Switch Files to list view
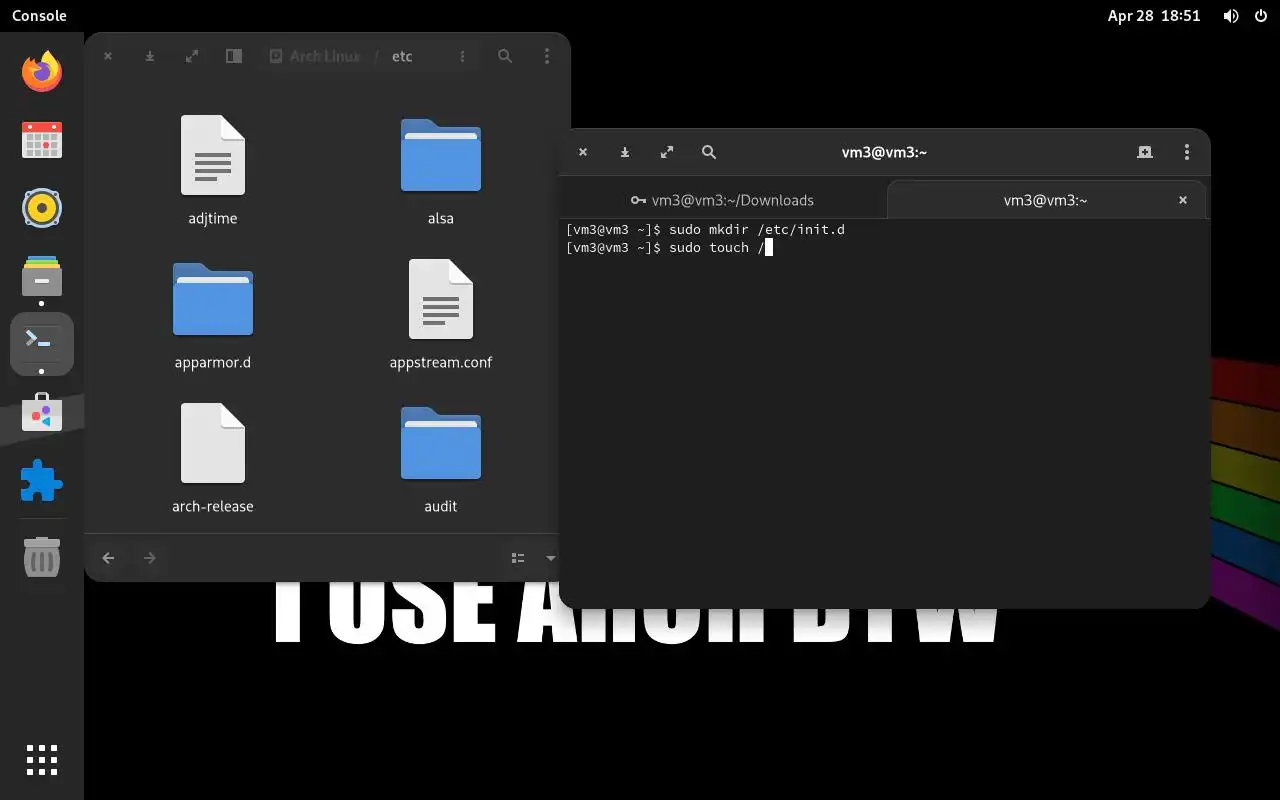Viewport: 1280px width, 800px height. 518,558
